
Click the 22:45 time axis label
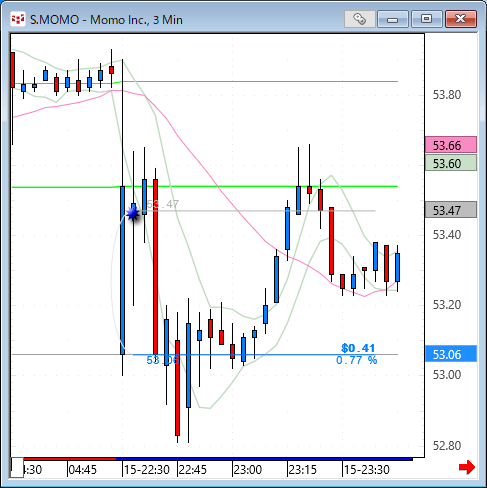coord(193,470)
